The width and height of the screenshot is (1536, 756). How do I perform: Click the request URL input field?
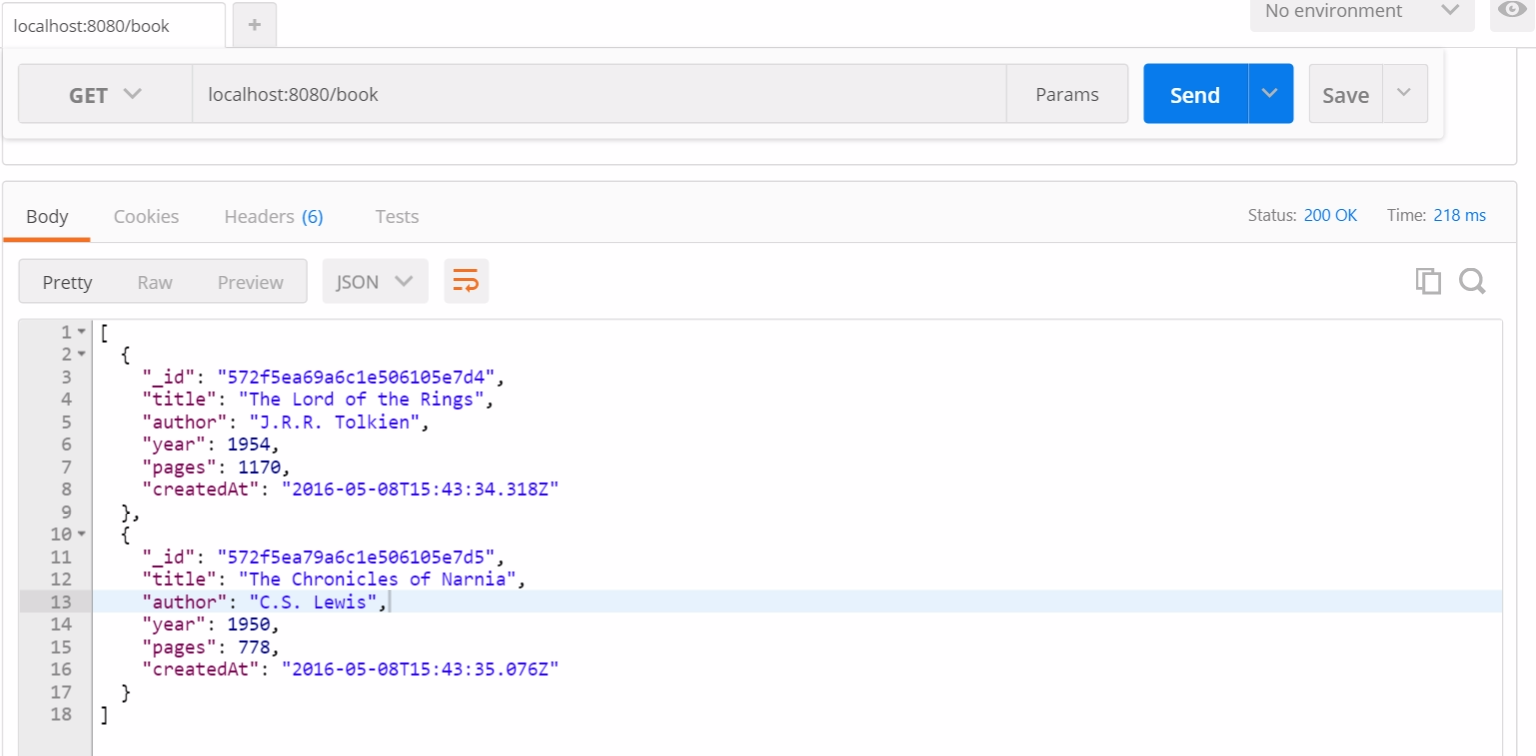pyautogui.click(x=598, y=95)
